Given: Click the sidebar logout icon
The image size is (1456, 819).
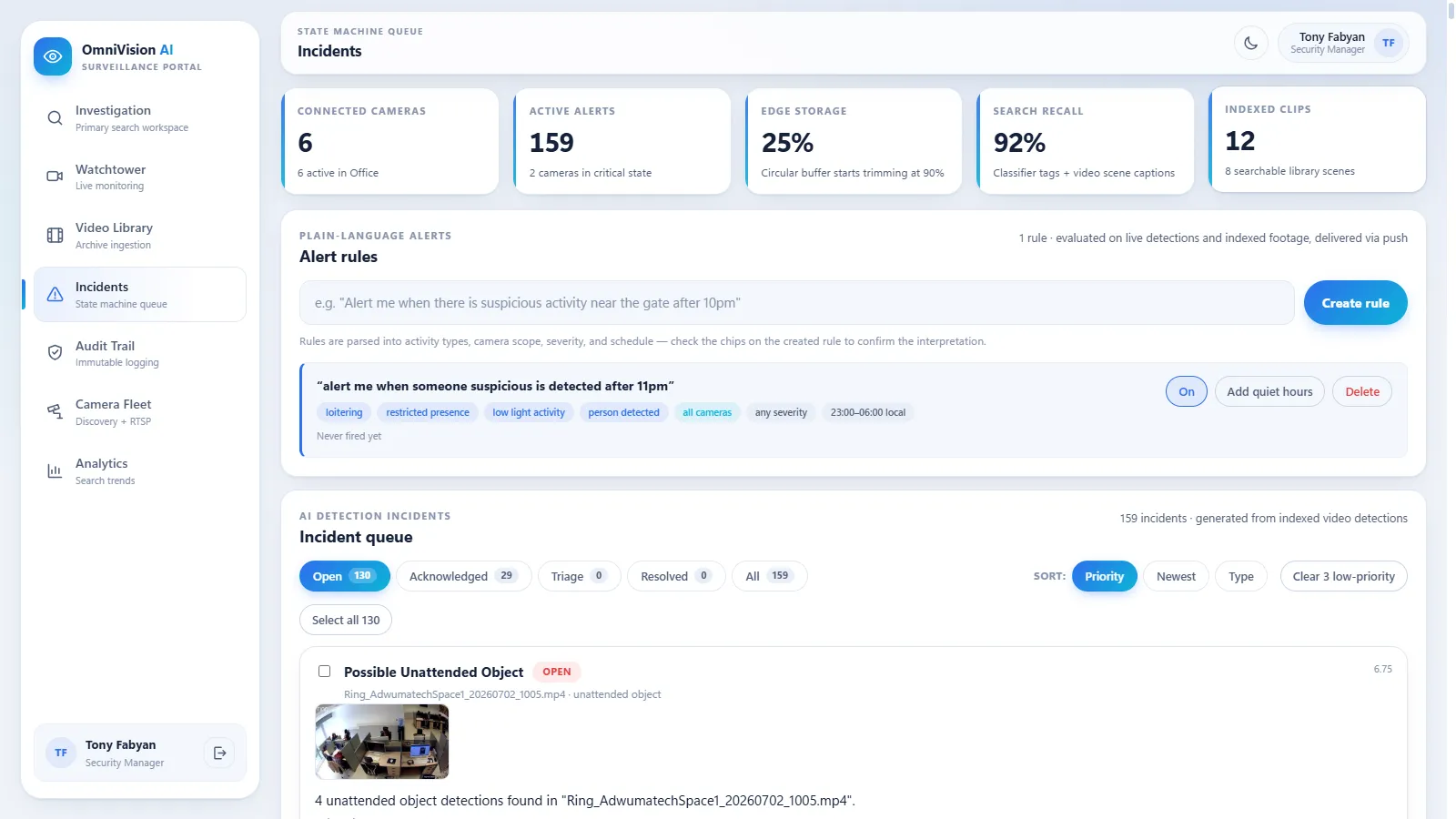Looking at the screenshot, I should (219, 753).
